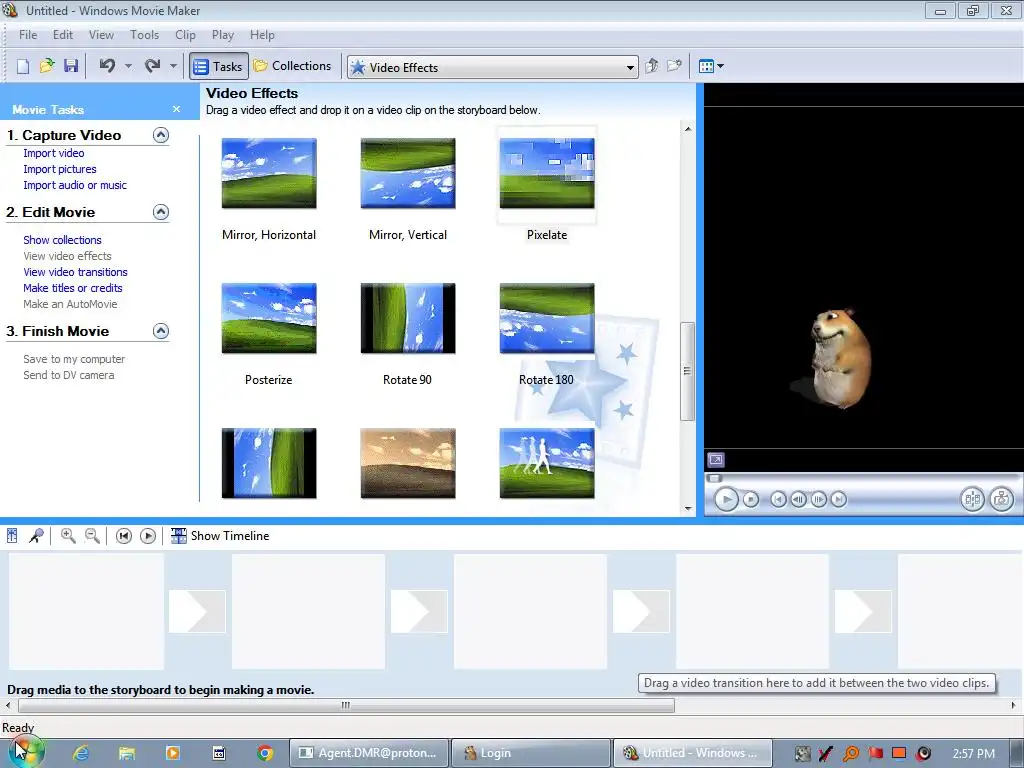Open the Tools menu

144,35
